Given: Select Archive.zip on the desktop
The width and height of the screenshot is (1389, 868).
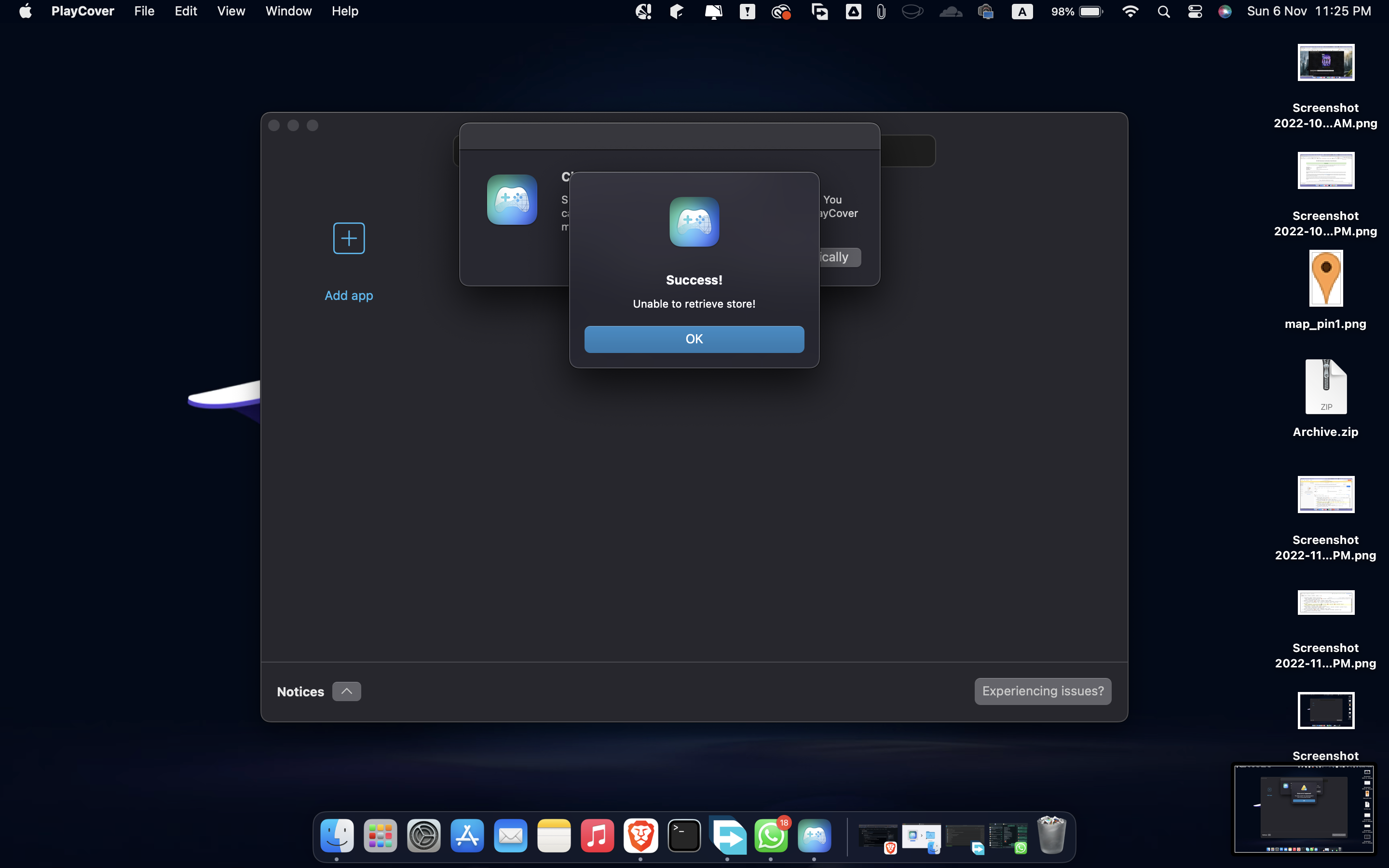Looking at the screenshot, I should (x=1325, y=388).
